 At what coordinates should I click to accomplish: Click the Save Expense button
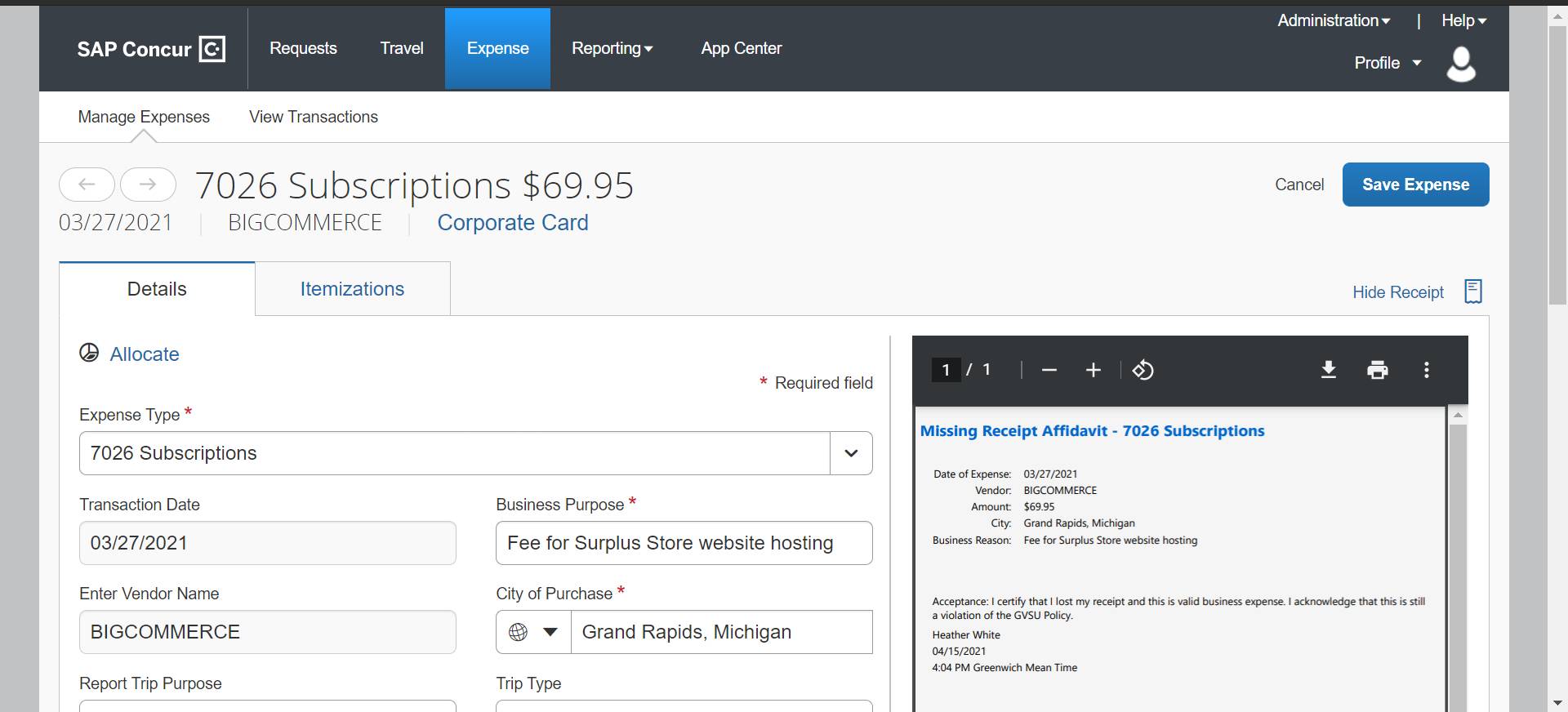1415,185
